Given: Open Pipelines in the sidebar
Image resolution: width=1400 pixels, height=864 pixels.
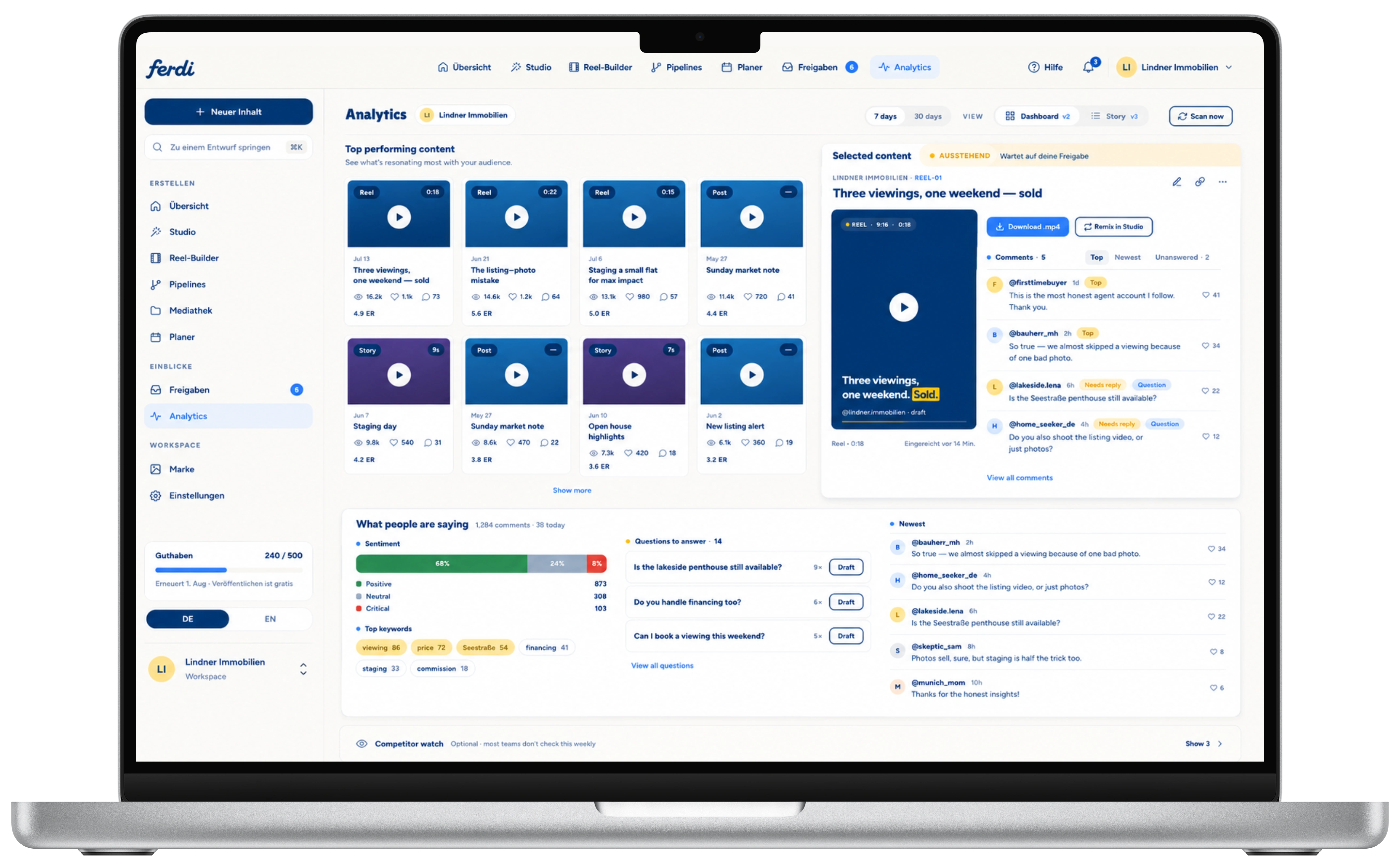Looking at the screenshot, I should (x=229, y=285).
